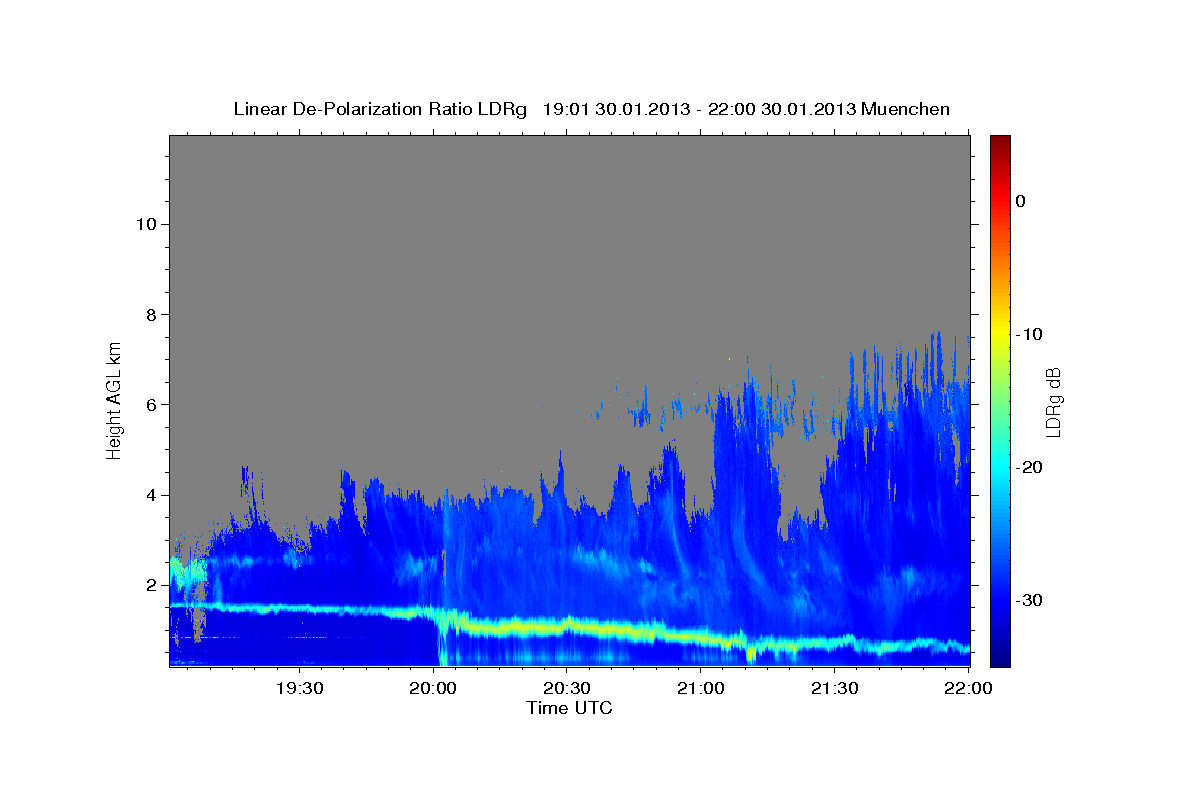
Task: Click the 19:30 time tick label
Action: [x=299, y=688]
